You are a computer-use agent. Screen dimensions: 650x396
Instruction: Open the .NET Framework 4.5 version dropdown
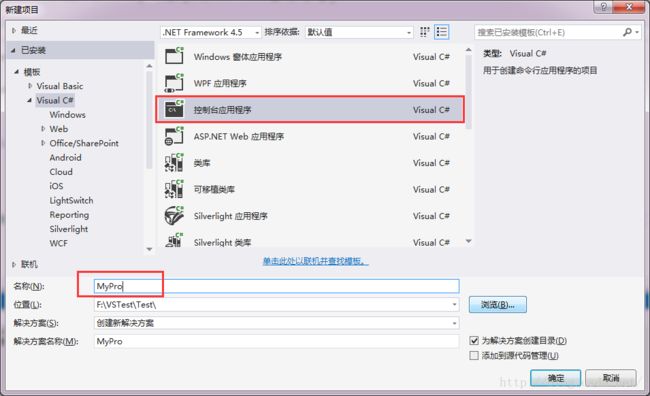[257, 33]
